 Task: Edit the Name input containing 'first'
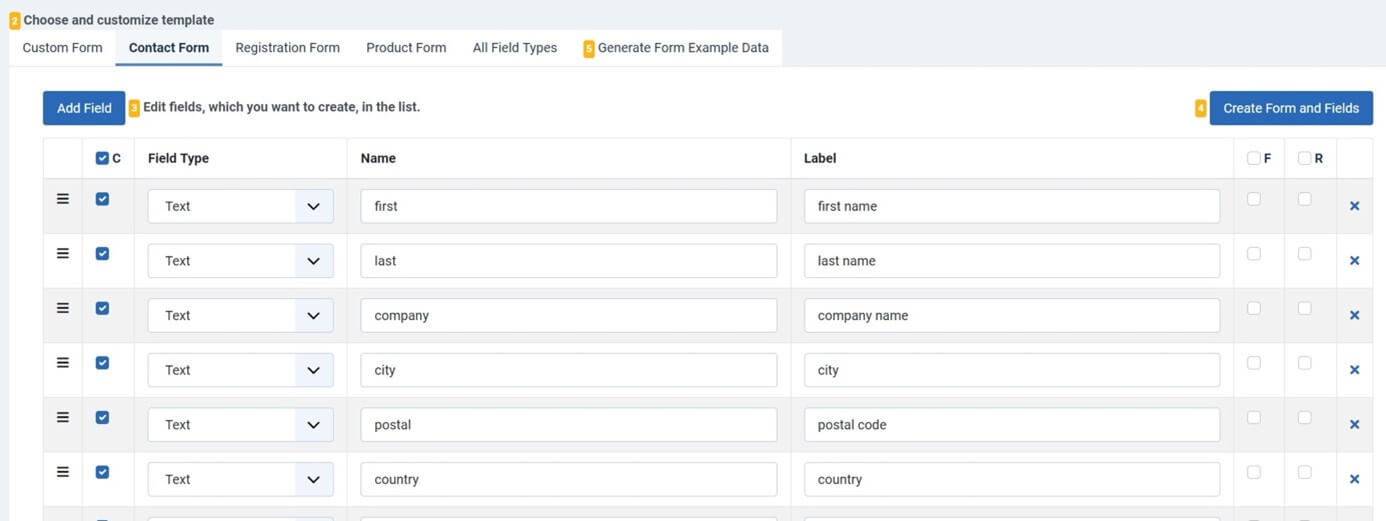569,206
